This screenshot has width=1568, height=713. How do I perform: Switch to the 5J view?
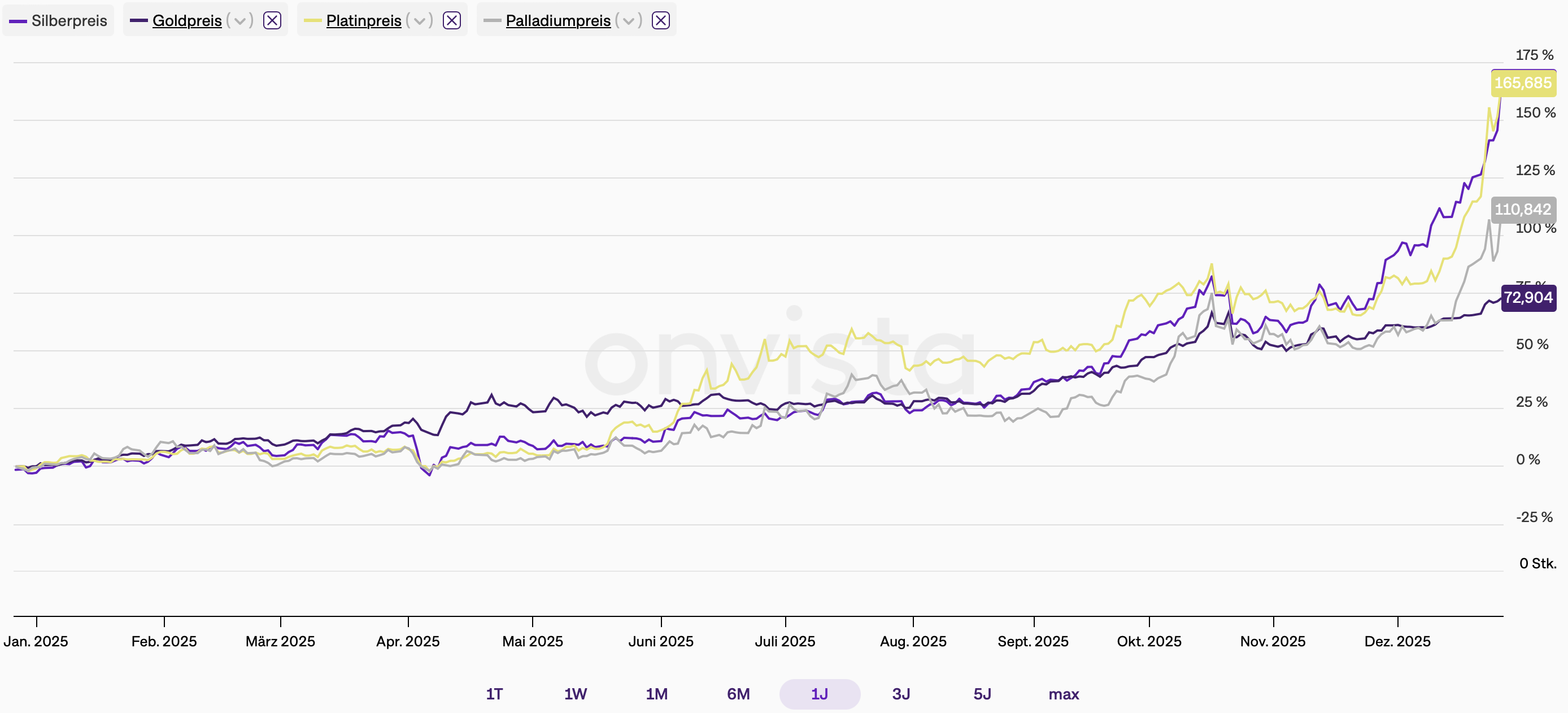pyautogui.click(x=982, y=694)
